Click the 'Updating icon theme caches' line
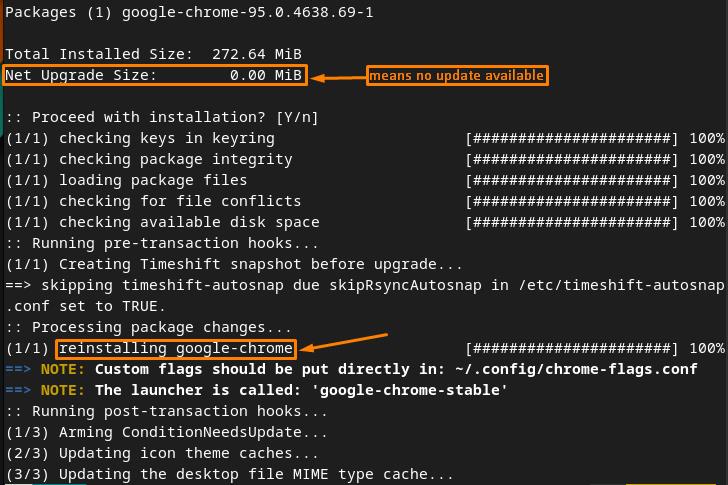Screen dimensions: 728x485 162,453
